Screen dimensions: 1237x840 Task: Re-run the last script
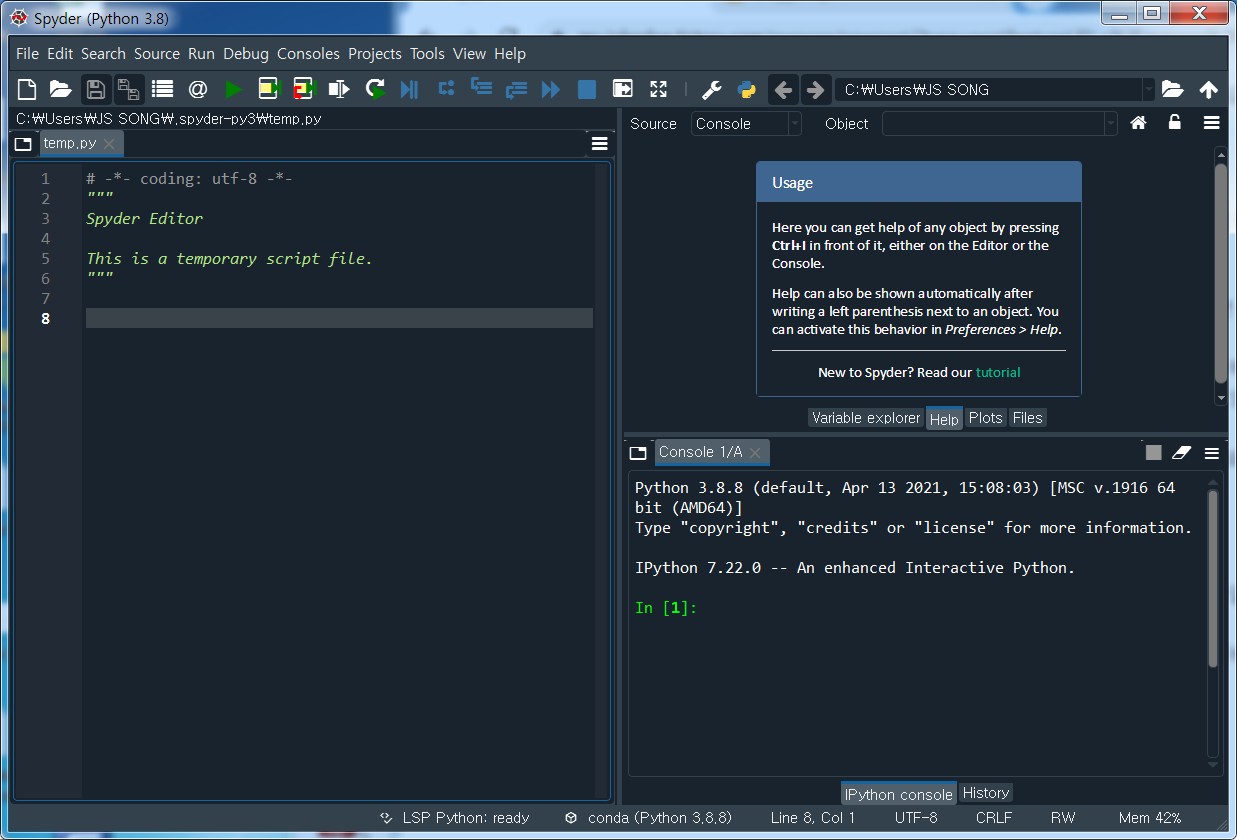[x=375, y=89]
